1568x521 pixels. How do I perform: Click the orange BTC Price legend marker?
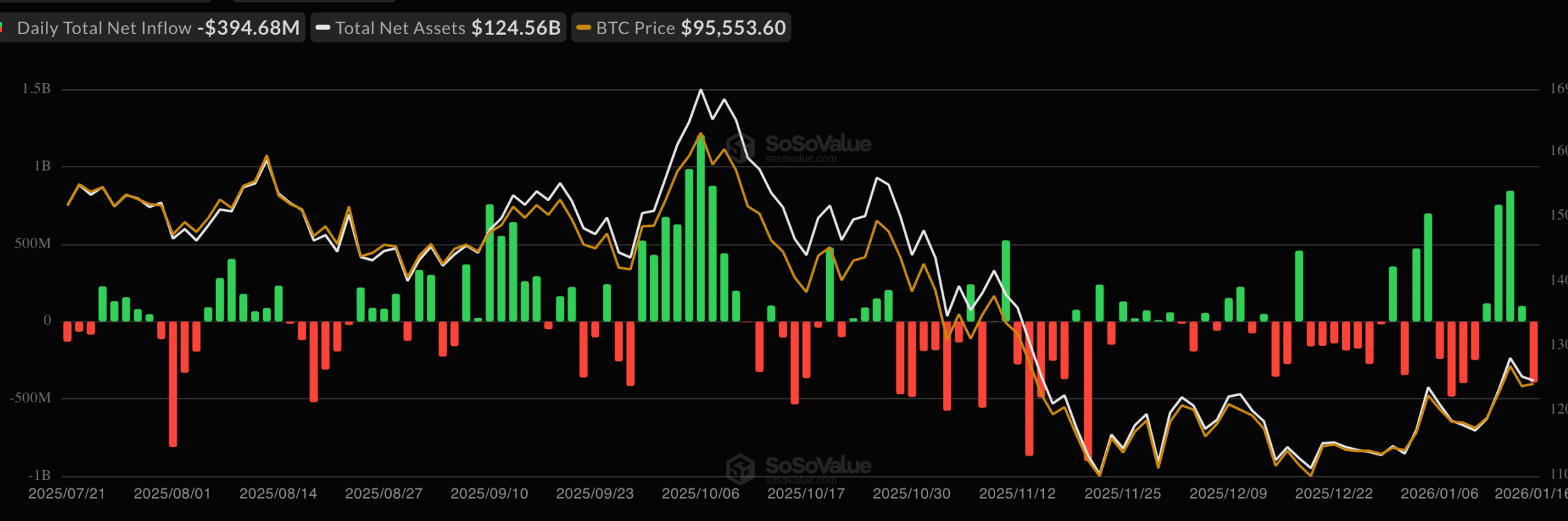pos(583,28)
